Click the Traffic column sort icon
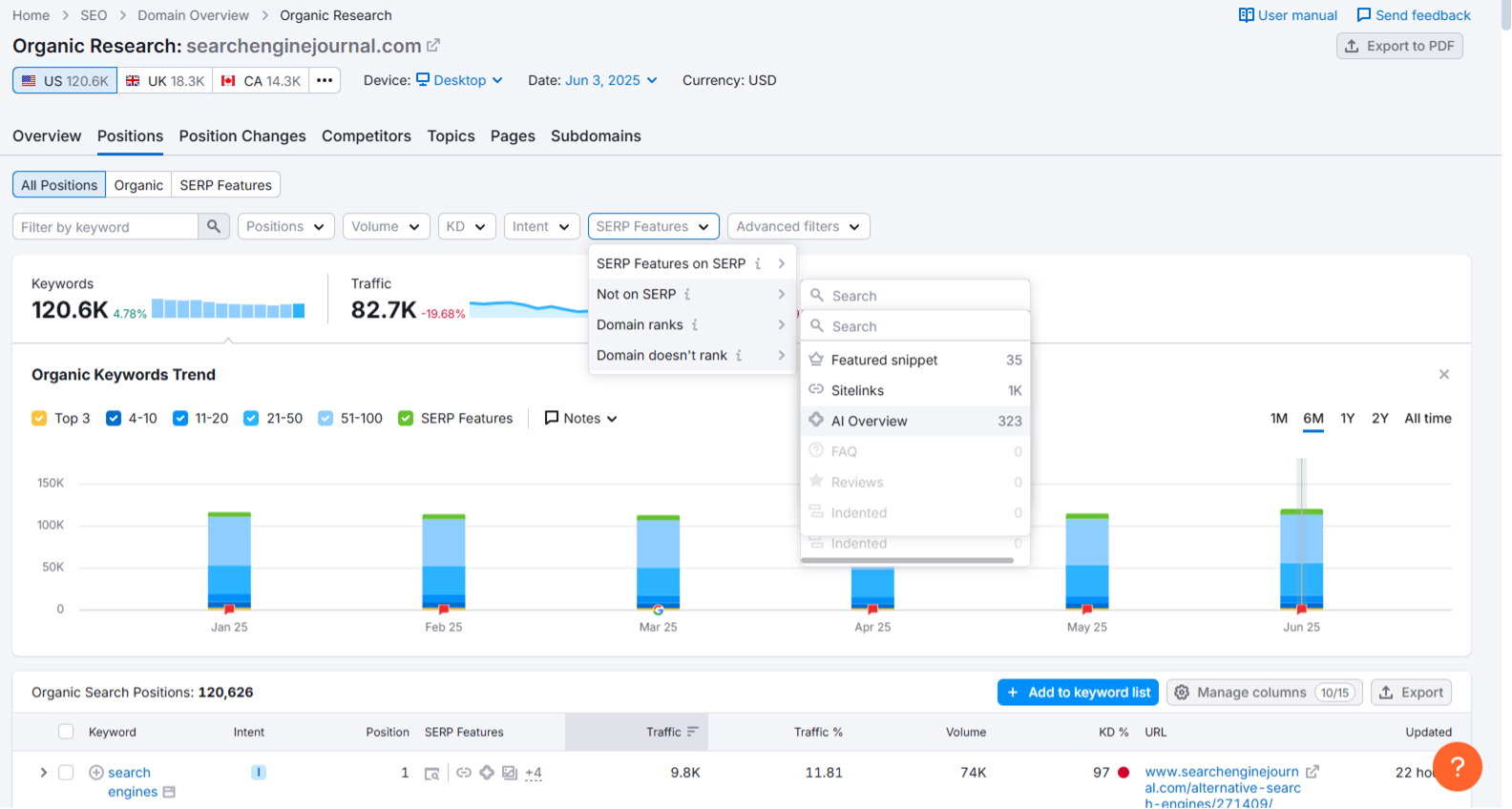The image size is (1512, 809). coord(693,732)
